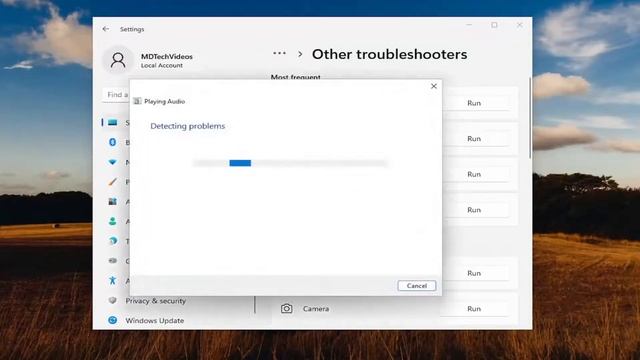The height and width of the screenshot is (360, 640).
Task: Click the Settings window scrollbar
Action: pyautogui.click(x=530, y=118)
